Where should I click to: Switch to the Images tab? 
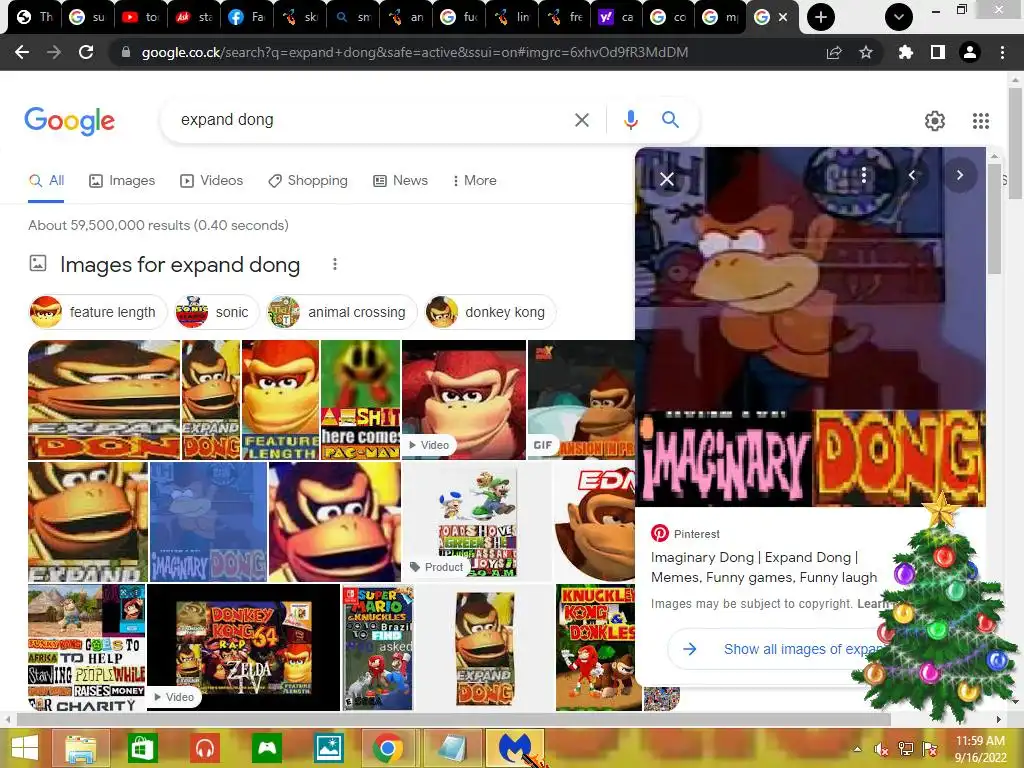click(122, 181)
